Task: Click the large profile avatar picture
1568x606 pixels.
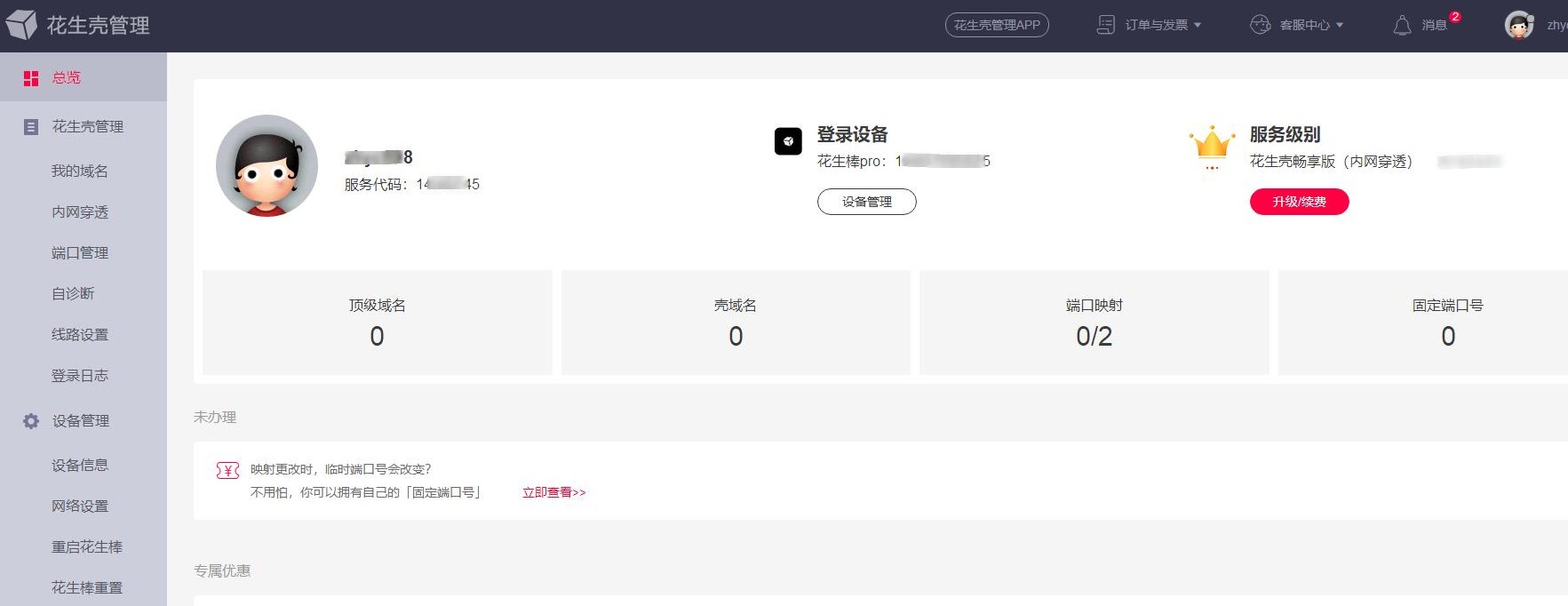Action: click(267, 165)
